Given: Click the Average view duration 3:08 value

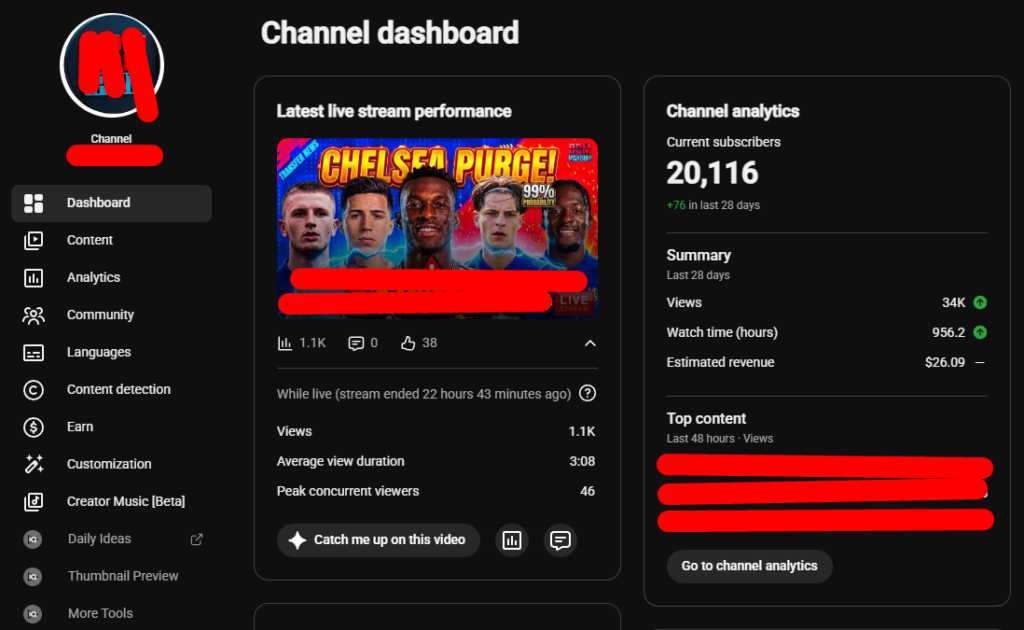Looking at the screenshot, I should pos(582,461).
